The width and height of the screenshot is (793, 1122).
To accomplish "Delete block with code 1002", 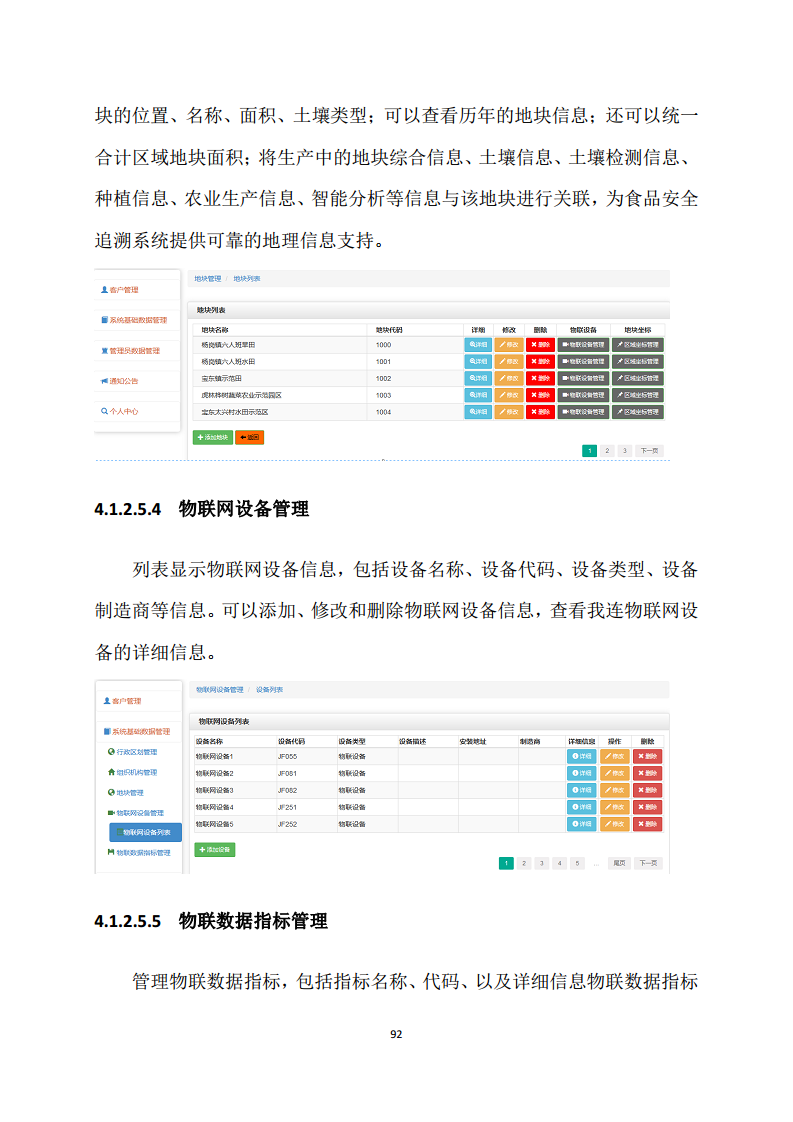I will pyautogui.click(x=540, y=379).
